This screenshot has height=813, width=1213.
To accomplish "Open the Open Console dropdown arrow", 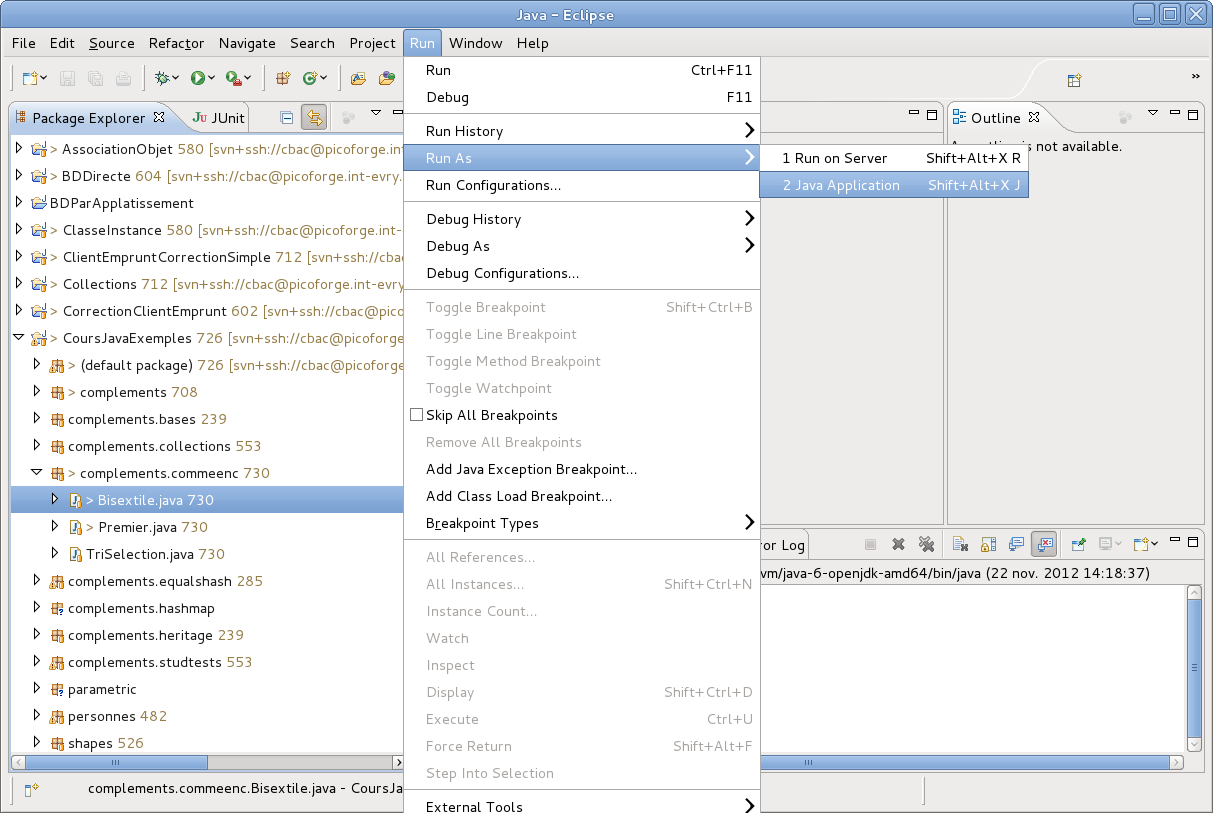I will click(1154, 544).
